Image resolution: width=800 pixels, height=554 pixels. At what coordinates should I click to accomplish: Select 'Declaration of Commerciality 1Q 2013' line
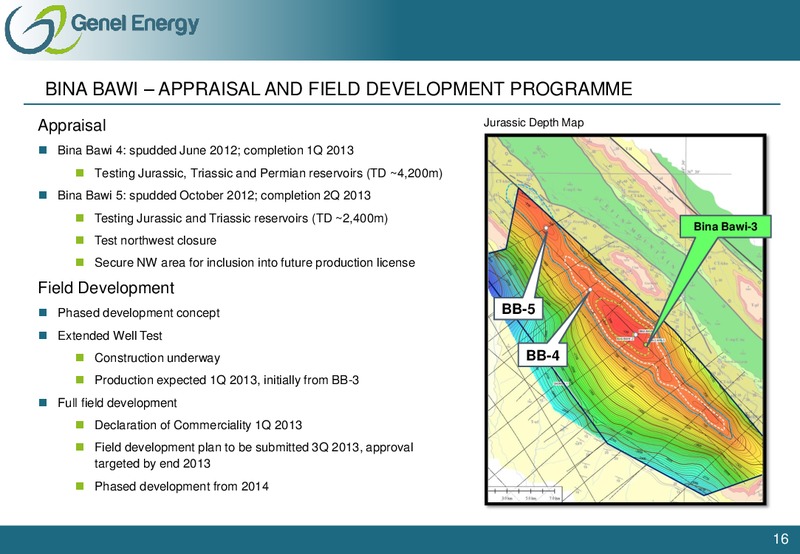click(198, 425)
